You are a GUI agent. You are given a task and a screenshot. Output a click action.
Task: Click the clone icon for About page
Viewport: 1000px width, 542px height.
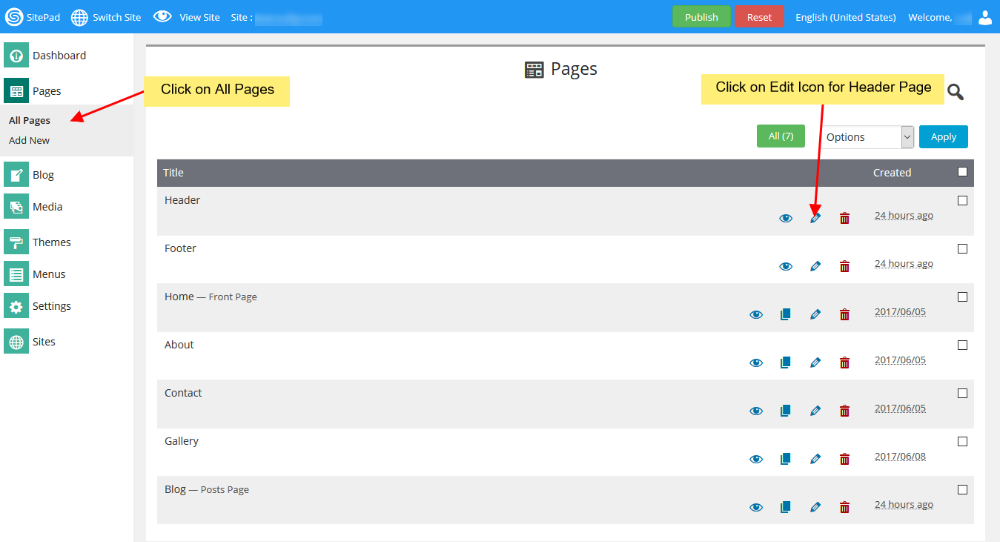point(785,362)
